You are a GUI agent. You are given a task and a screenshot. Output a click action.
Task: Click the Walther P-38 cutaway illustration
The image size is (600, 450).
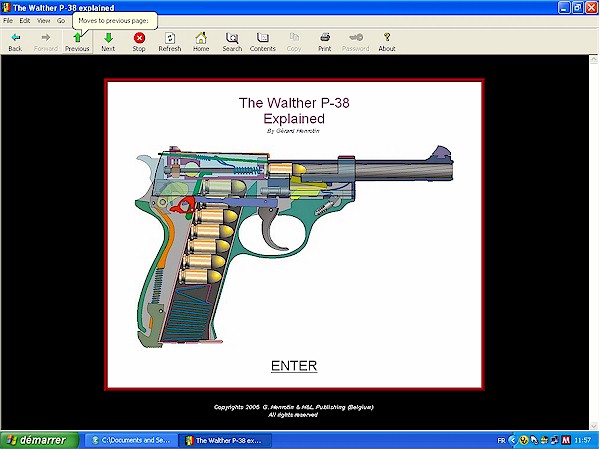[x=295, y=246]
